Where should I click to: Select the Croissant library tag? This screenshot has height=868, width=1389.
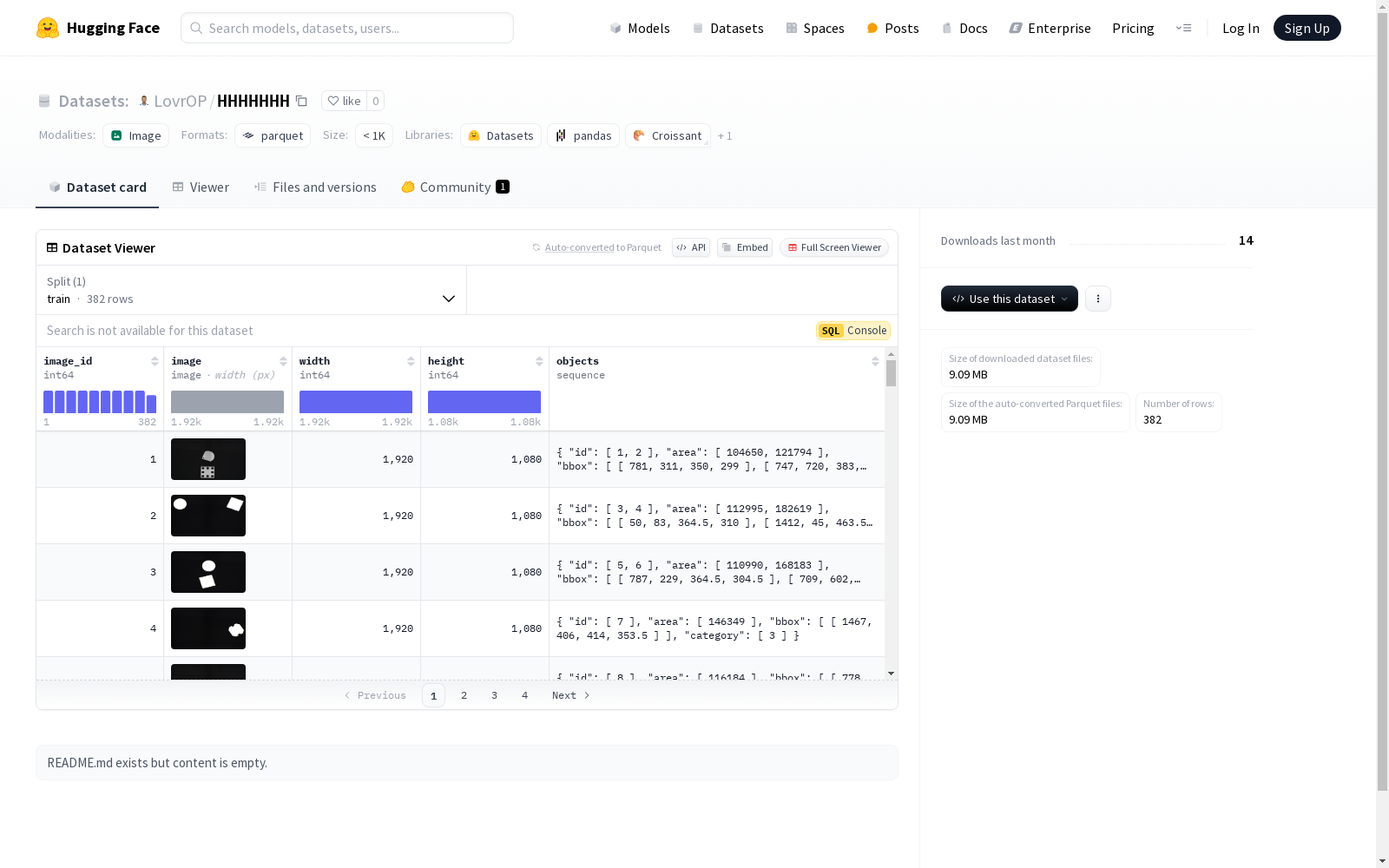coord(668,135)
